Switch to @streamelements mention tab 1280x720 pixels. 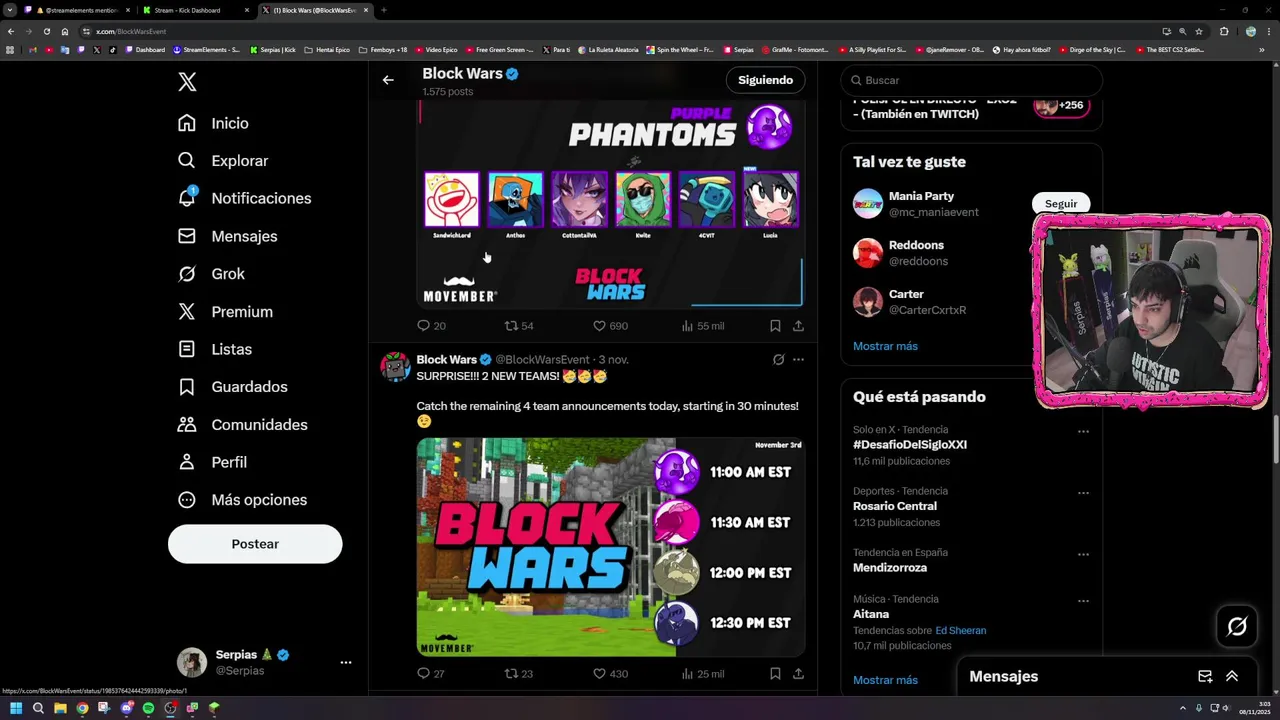click(x=80, y=10)
